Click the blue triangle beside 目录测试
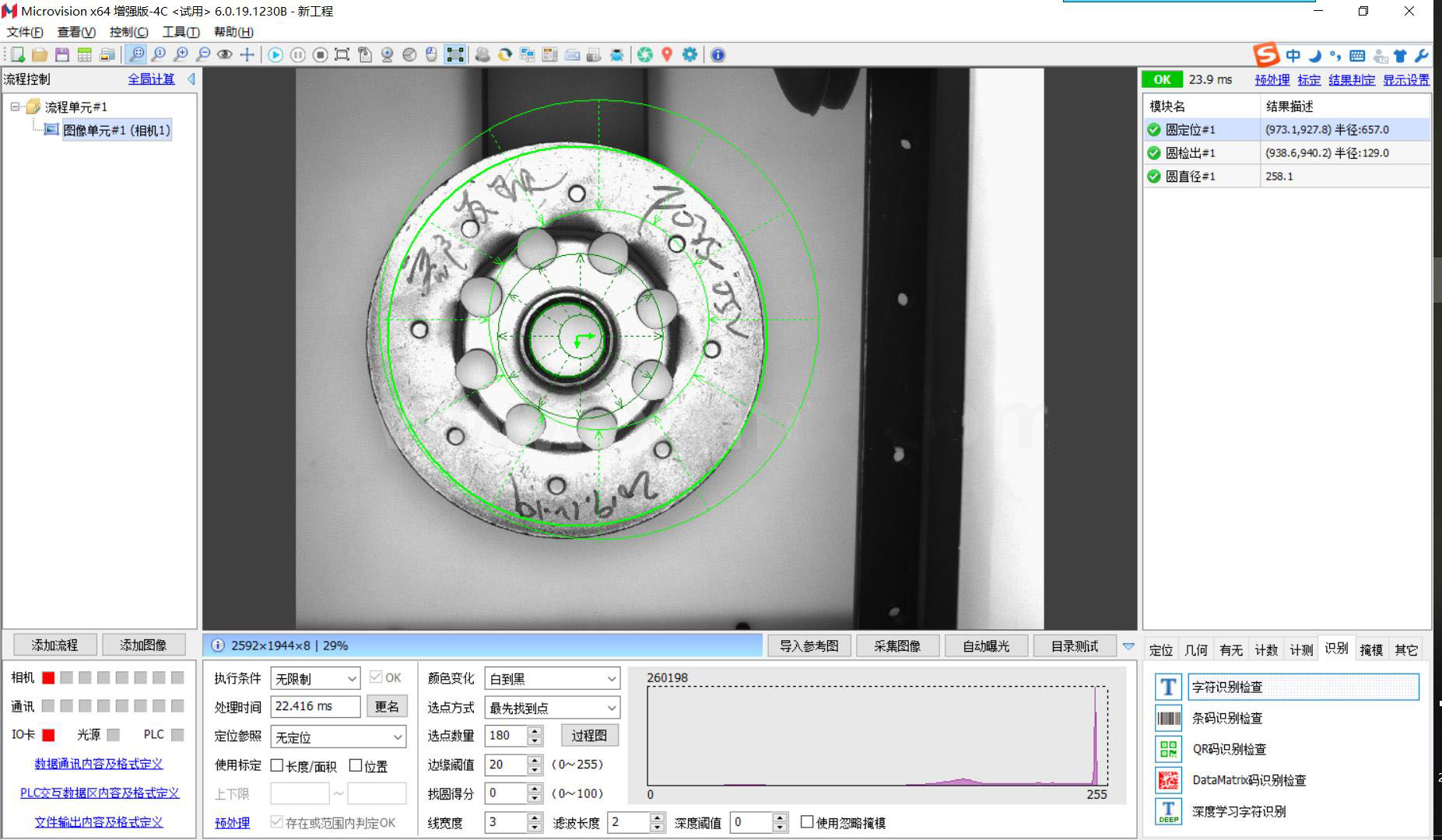 coord(1128,646)
